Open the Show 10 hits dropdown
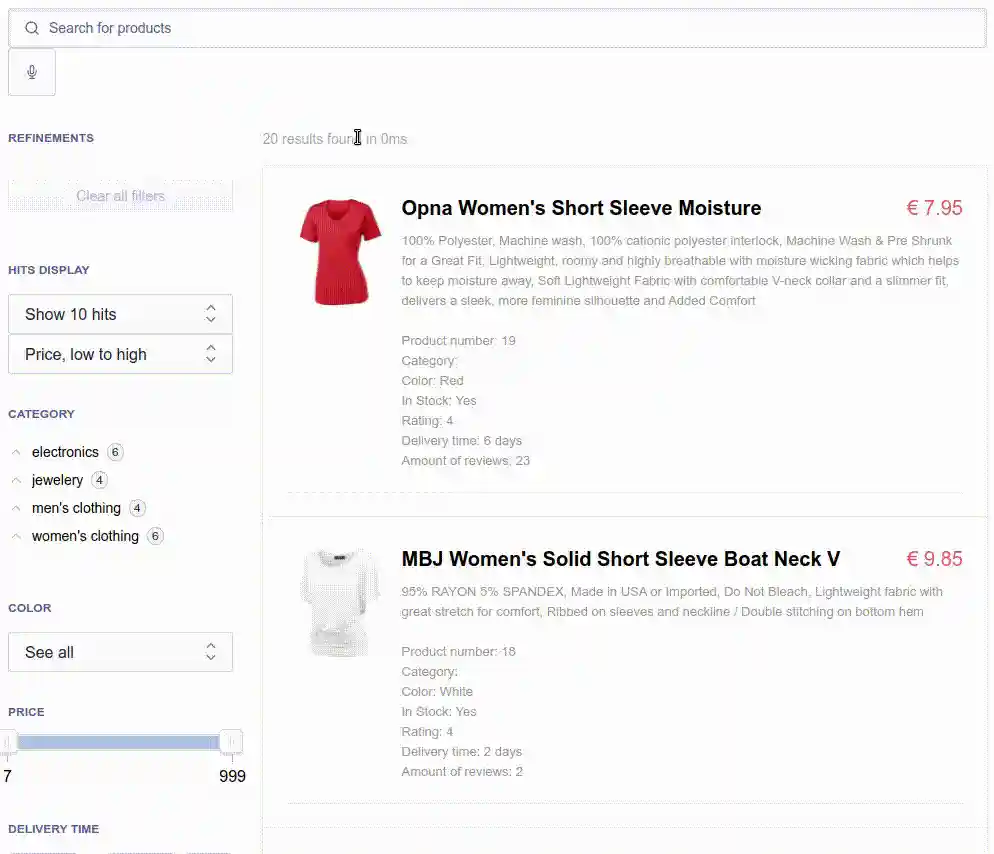Image resolution: width=994 pixels, height=854 pixels. (120, 314)
